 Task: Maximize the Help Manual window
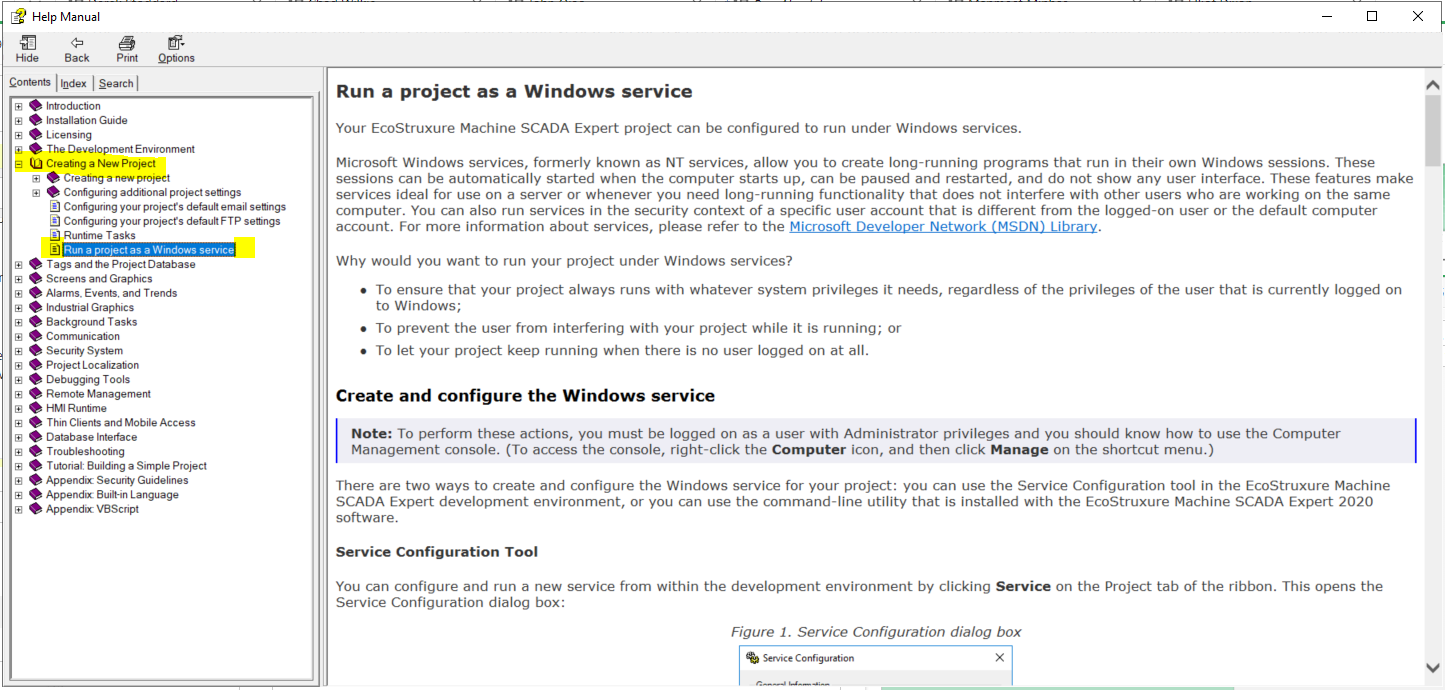click(x=1372, y=16)
